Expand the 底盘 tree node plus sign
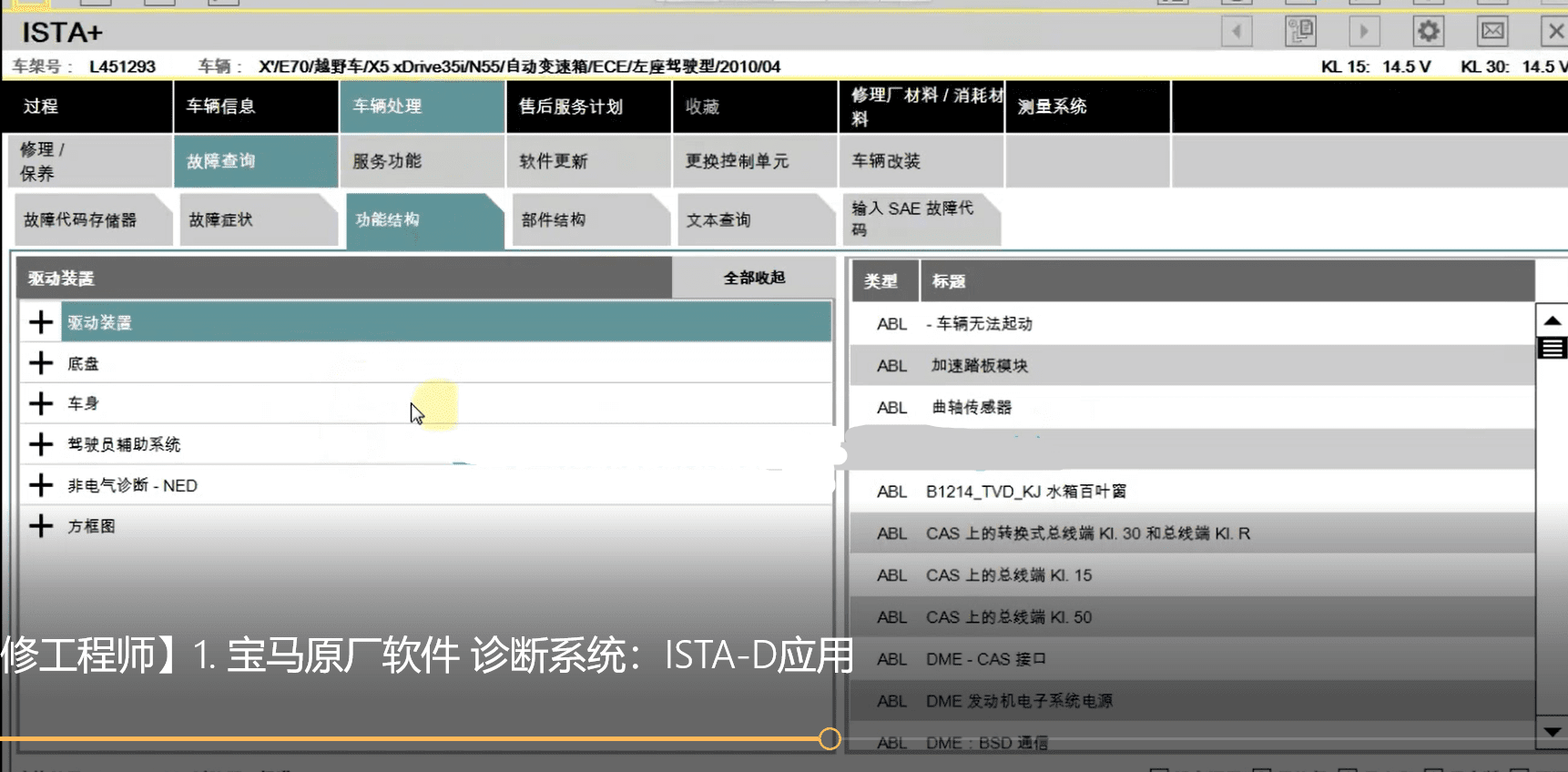 point(41,363)
